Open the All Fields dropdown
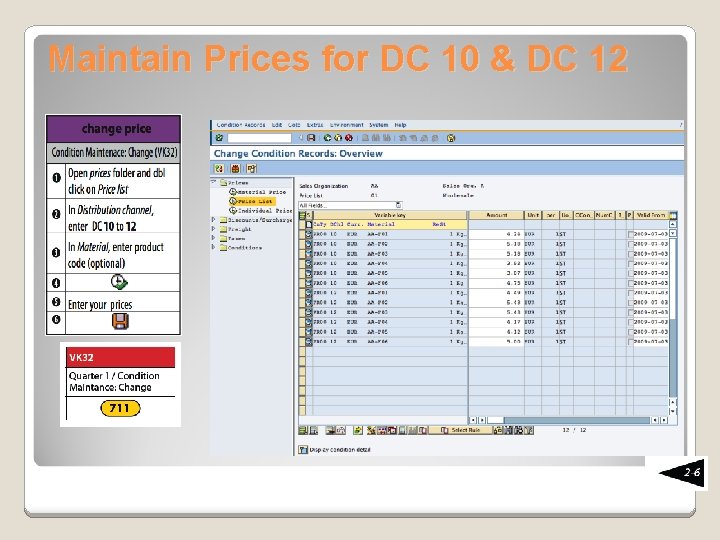 click(399, 205)
